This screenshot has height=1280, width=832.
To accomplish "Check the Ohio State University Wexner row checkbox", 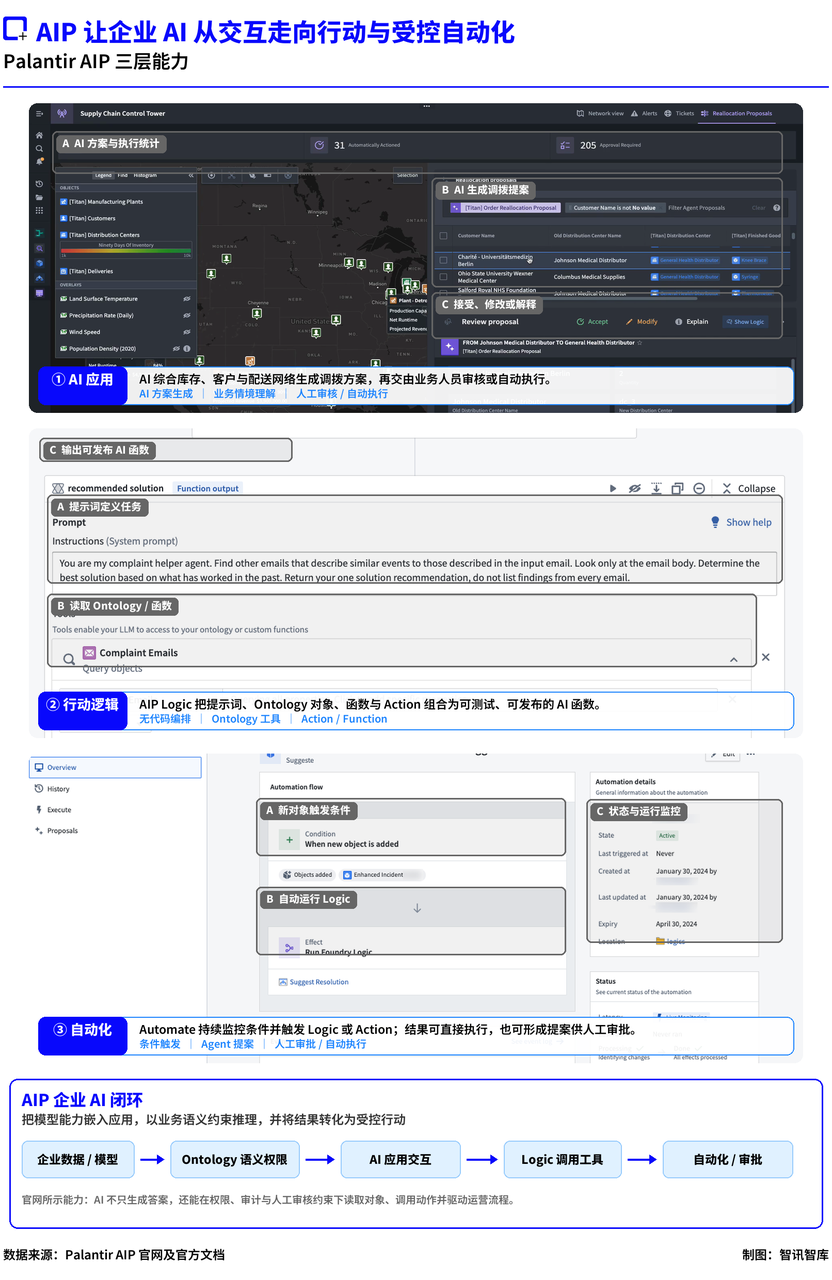I will click(443, 276).
